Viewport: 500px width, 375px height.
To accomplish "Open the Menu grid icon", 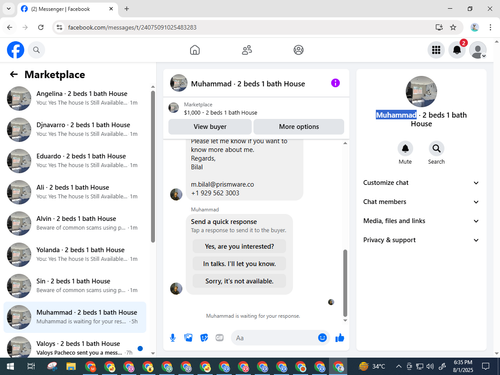I will [436, 50].
